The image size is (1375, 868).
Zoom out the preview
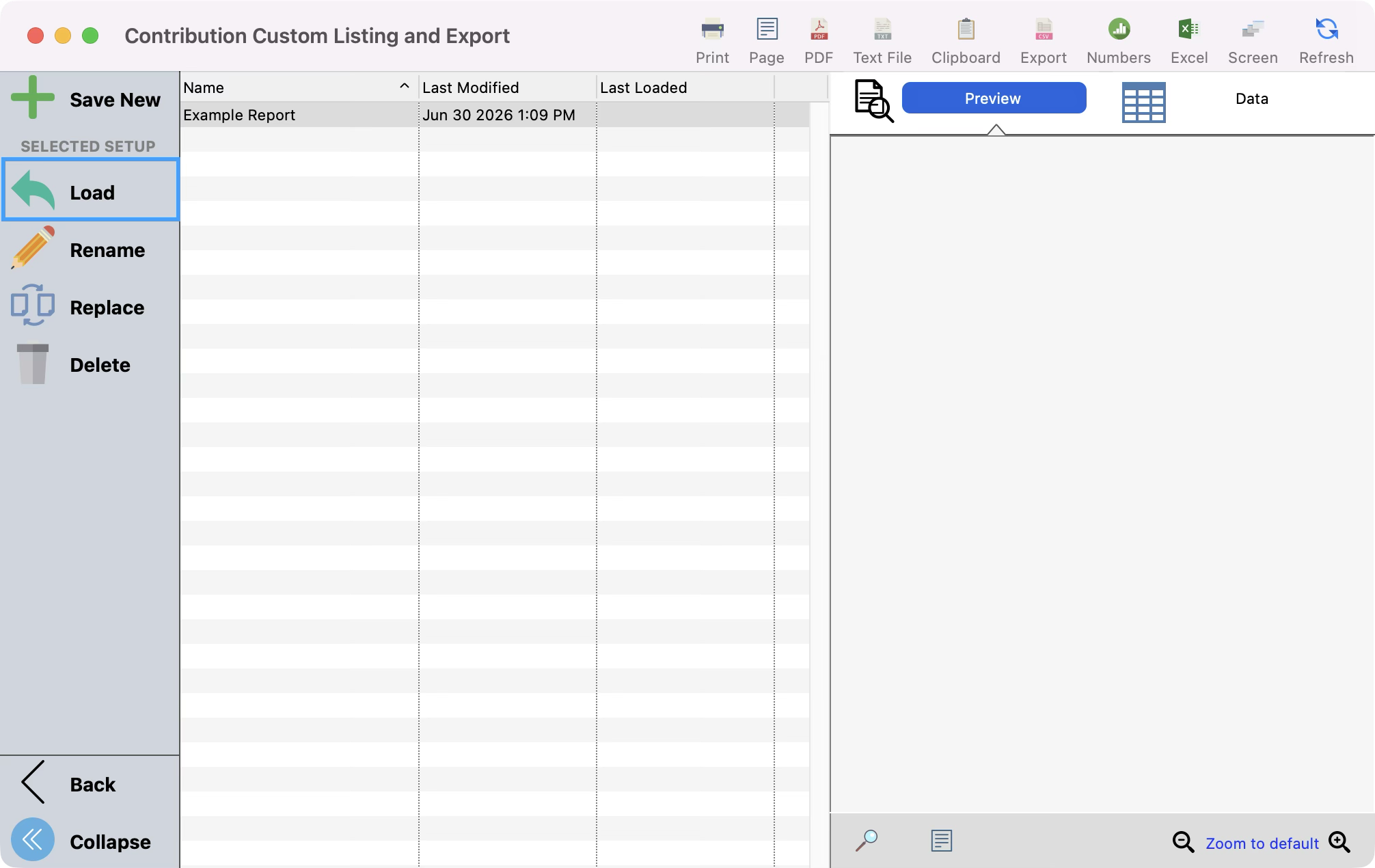1183,842
